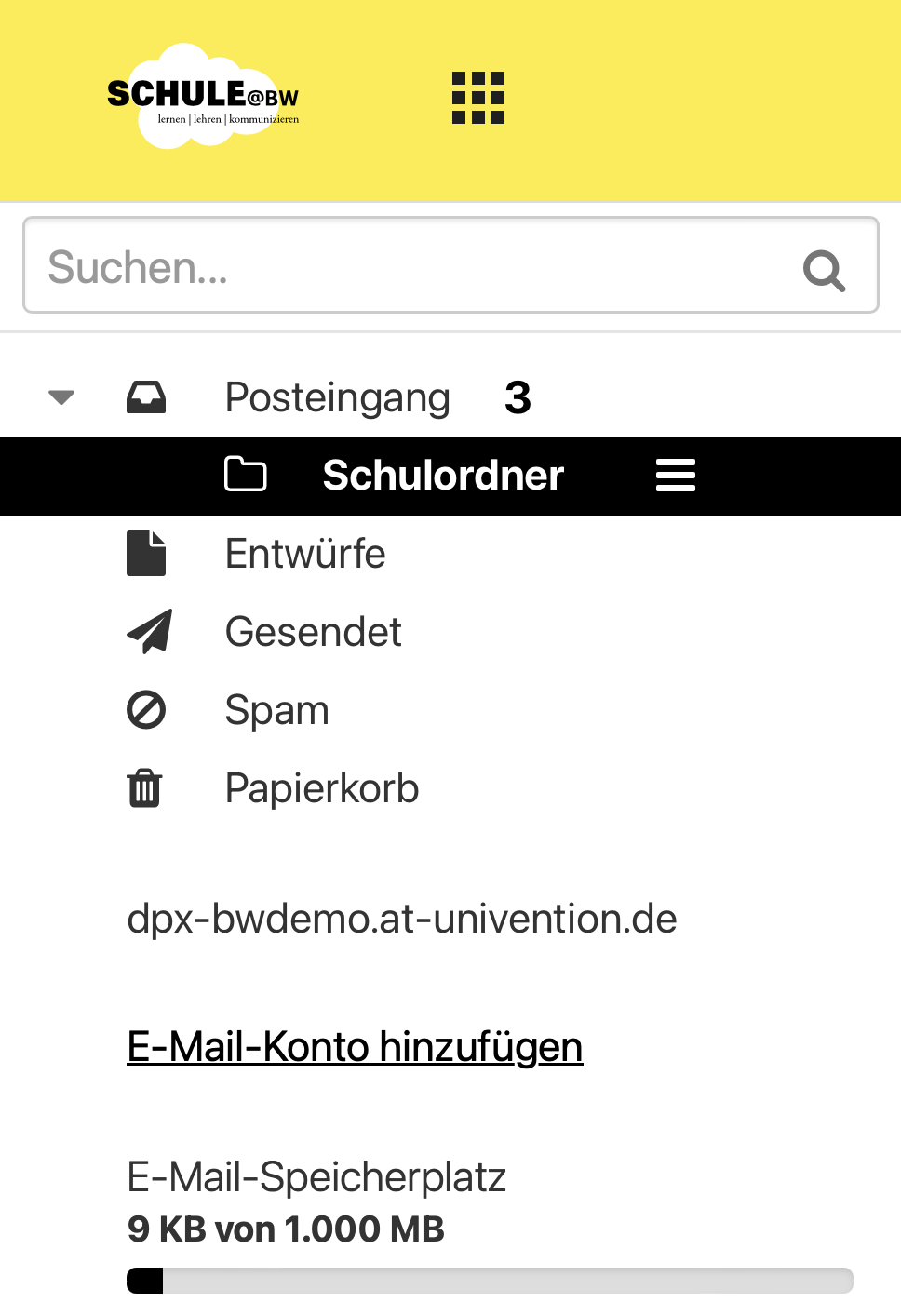Viewport: 901px width, 1316px height.
Task: Open the app launcher grid icon
Action: point(478,98)
